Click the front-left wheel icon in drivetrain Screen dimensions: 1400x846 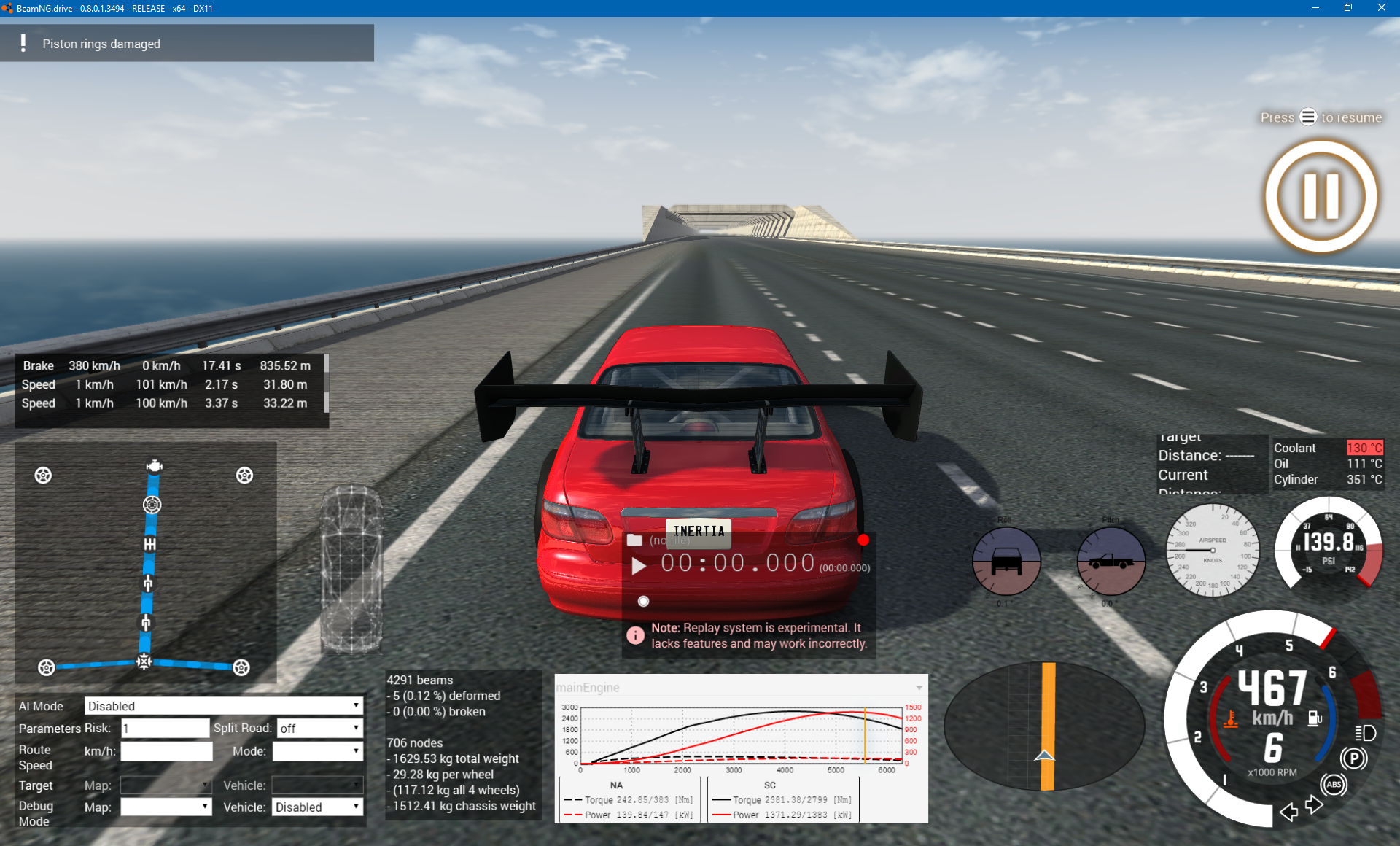[43, 476]
